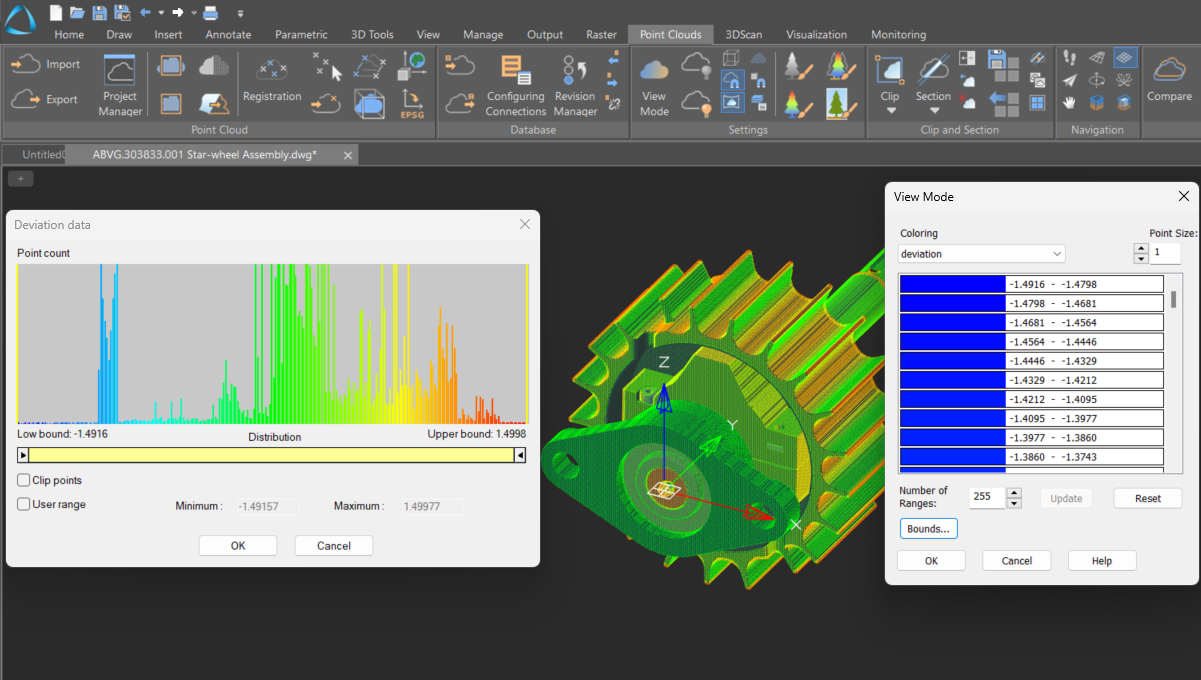Screen dimensions: 1201x680
Task: Click the EPSG coordinate system icon
Action: [x=412, y=102]
